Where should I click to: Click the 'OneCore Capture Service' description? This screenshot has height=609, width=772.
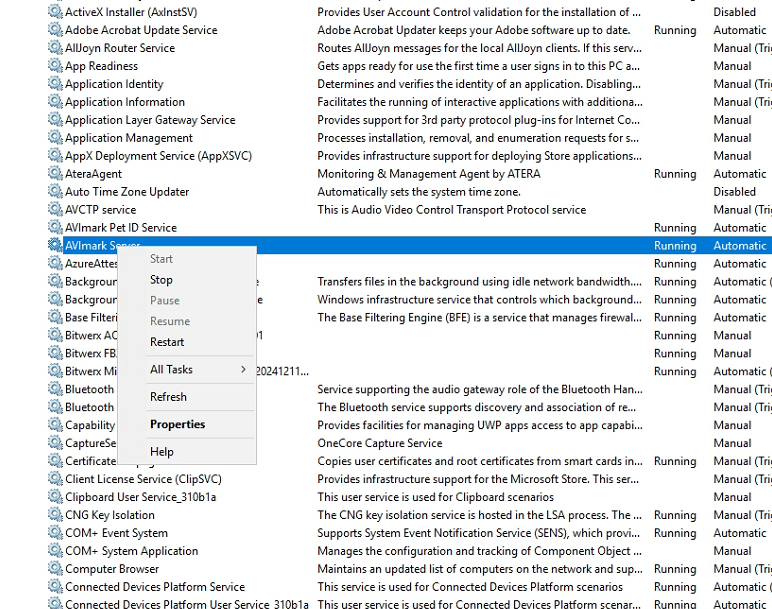[x=380, y=443]
